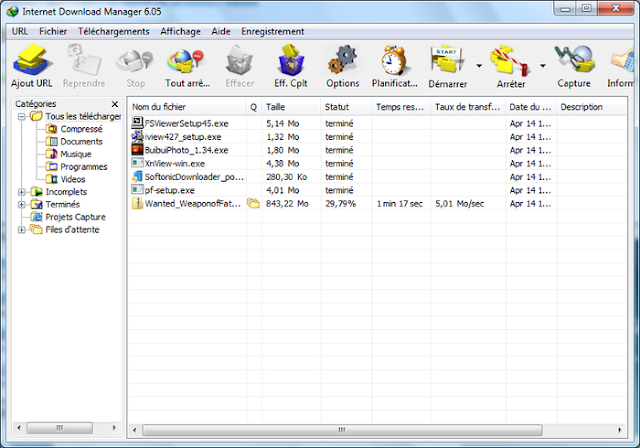
Task: Click the Catégories panel scroll left arrow
Action: [x=19, y=428]
